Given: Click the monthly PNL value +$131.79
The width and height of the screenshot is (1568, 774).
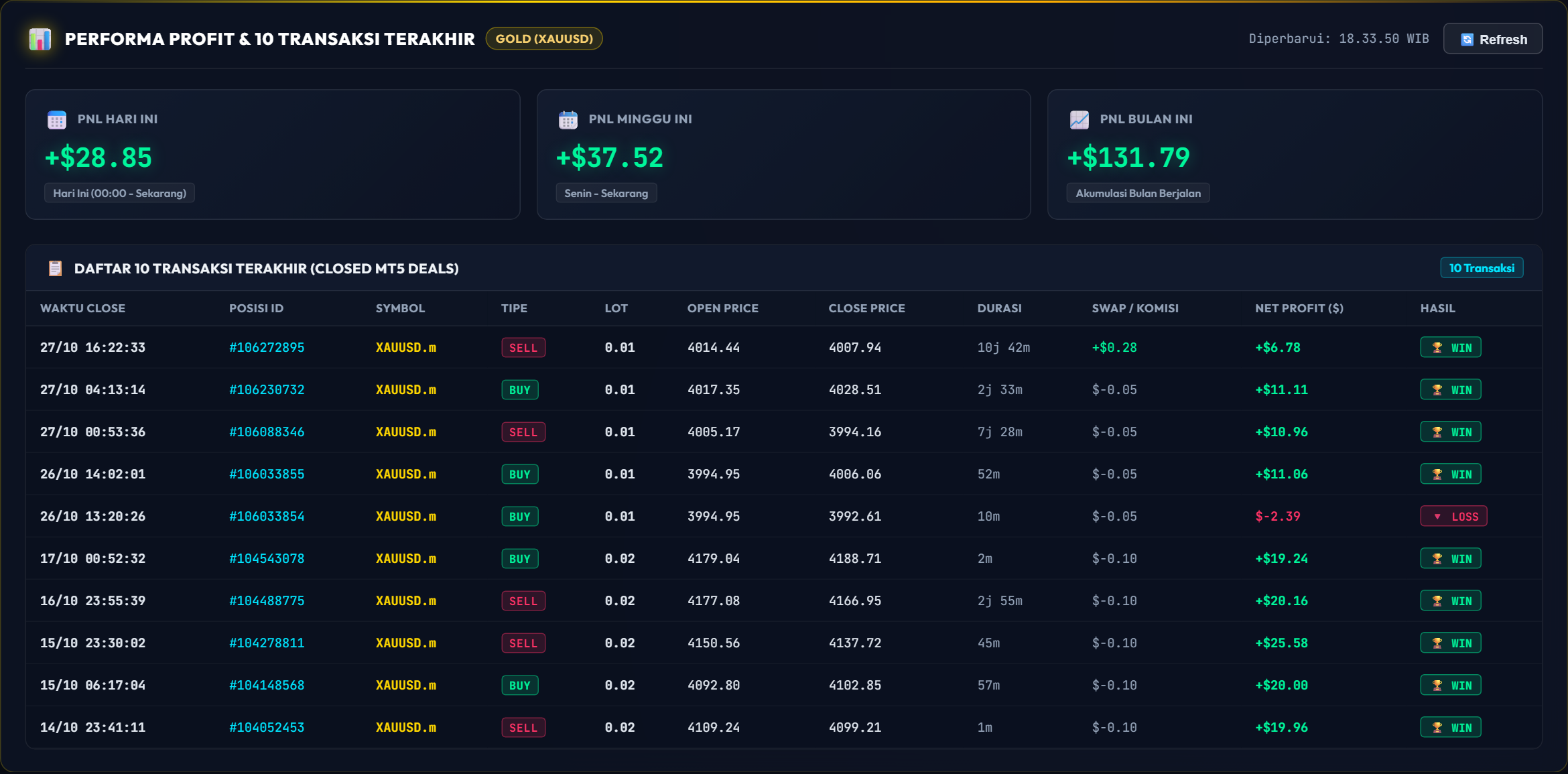Looking at the screenshot, I should (1128, 157).
